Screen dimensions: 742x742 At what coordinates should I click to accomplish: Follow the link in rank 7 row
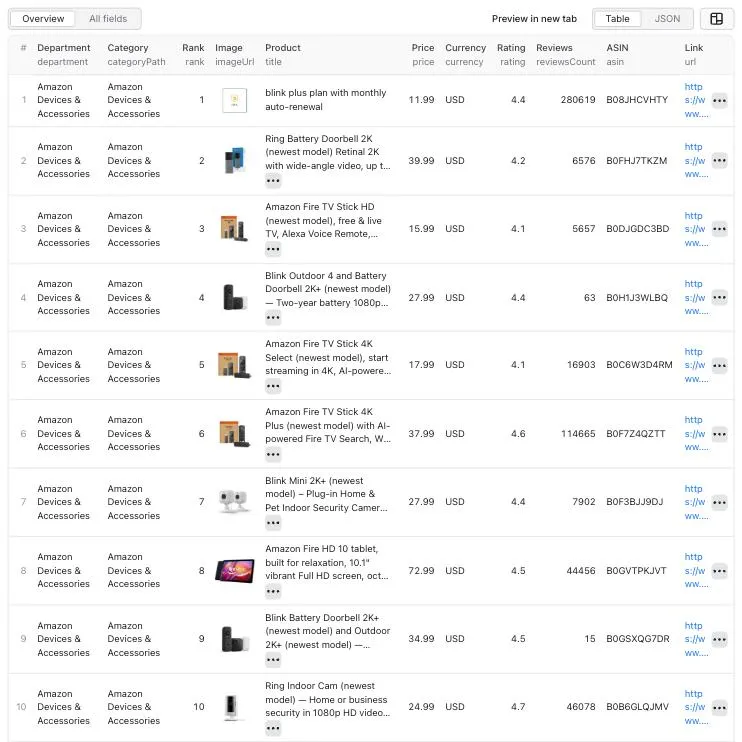tap(696, 502)
